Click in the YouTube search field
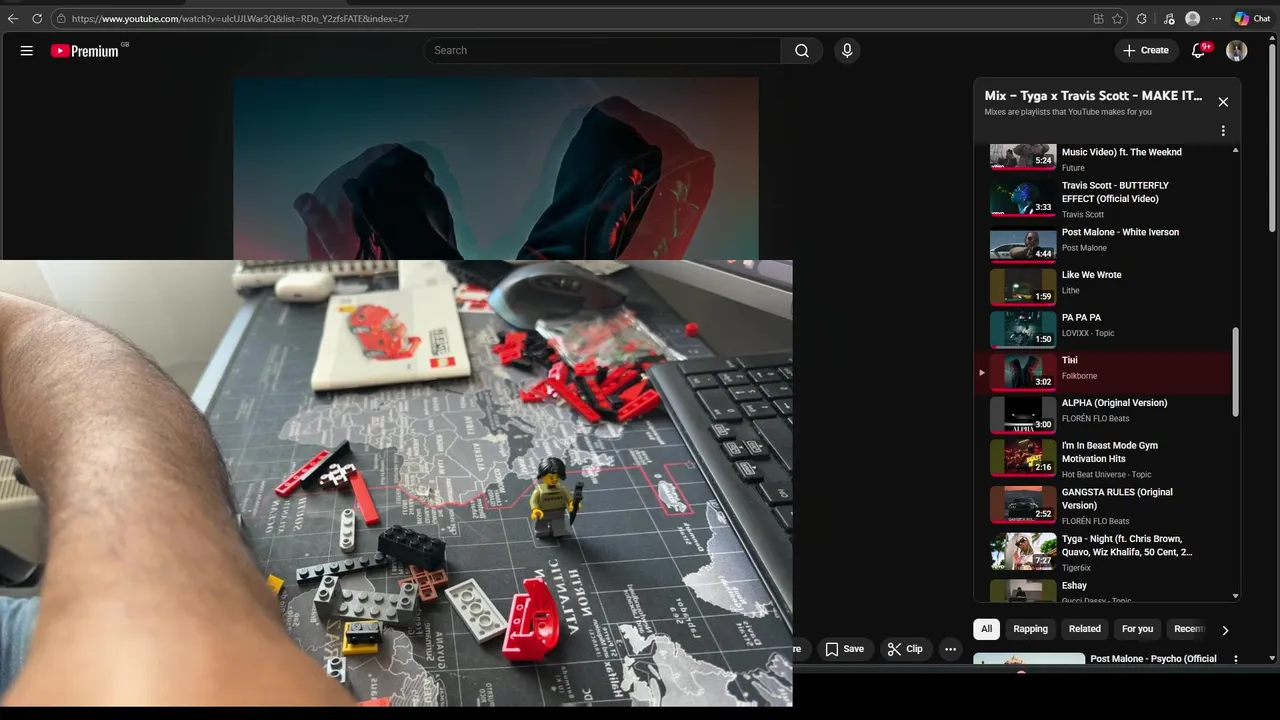 point(603,51)
